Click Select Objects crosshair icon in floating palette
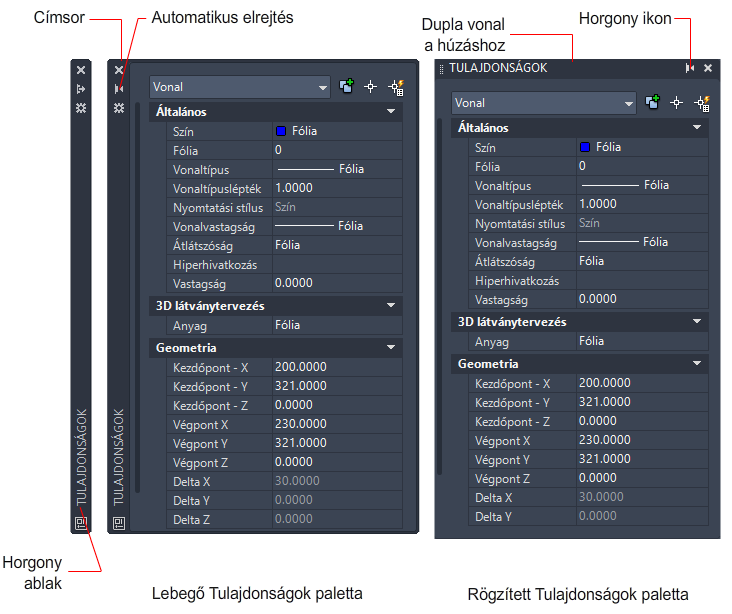The width and height of the screenshot is (732, 614). 371,86
